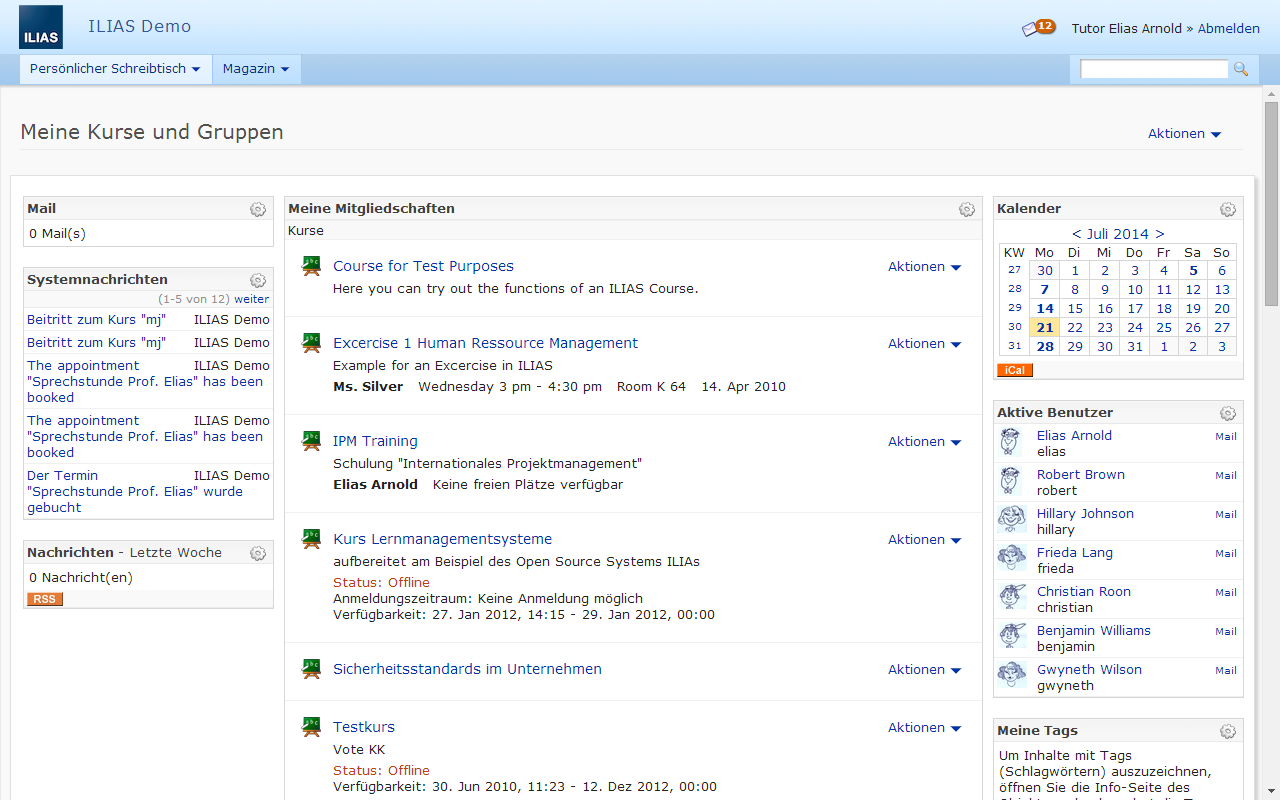Click the ILIAS logo icon
Viewport: 1280px width, 800px height.
41,27
